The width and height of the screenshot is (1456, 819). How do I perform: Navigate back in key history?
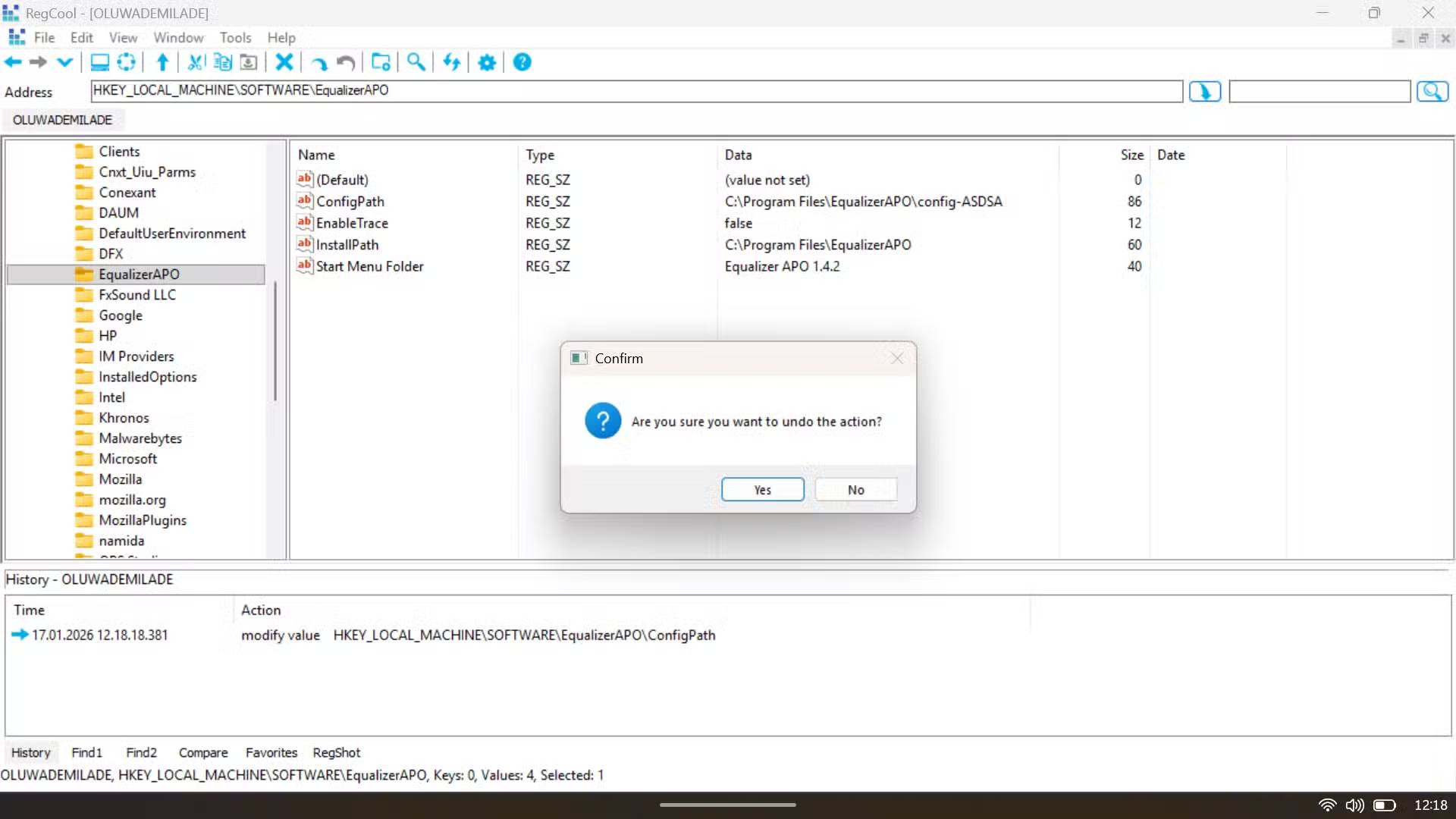[13, 62]
